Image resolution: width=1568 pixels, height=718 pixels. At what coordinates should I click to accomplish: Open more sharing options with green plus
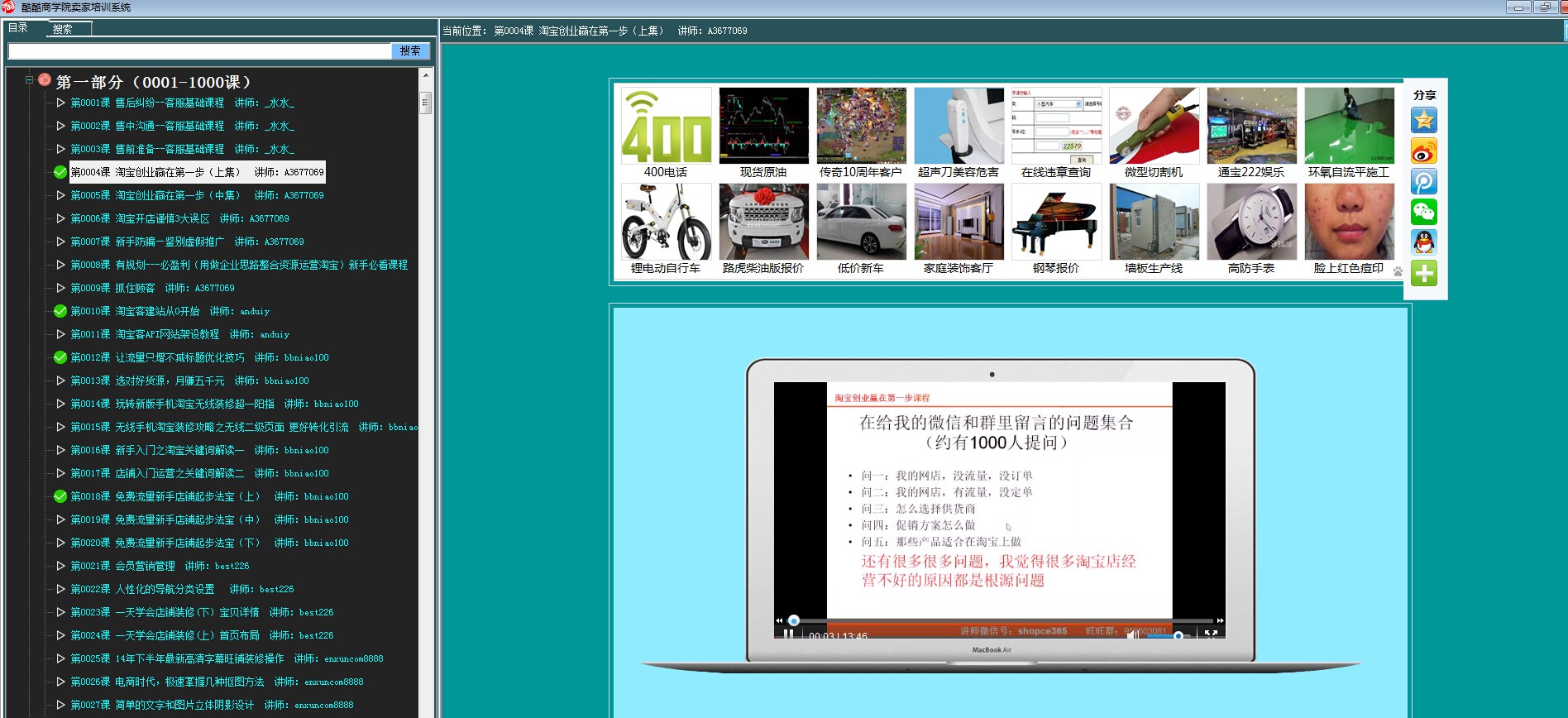1423,273
